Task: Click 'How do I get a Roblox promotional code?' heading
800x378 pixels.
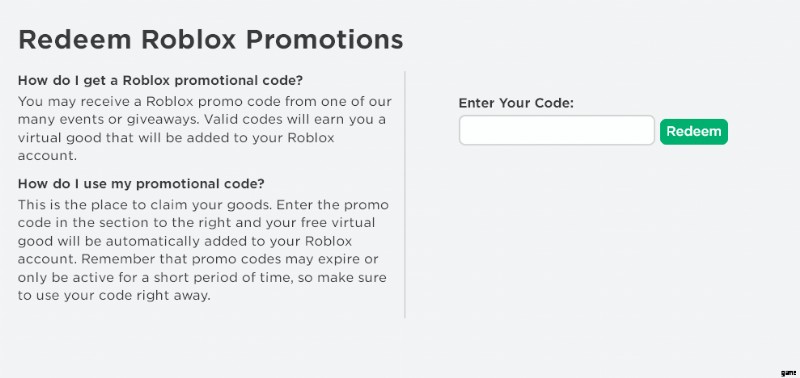Action: [x=160, y=81]
